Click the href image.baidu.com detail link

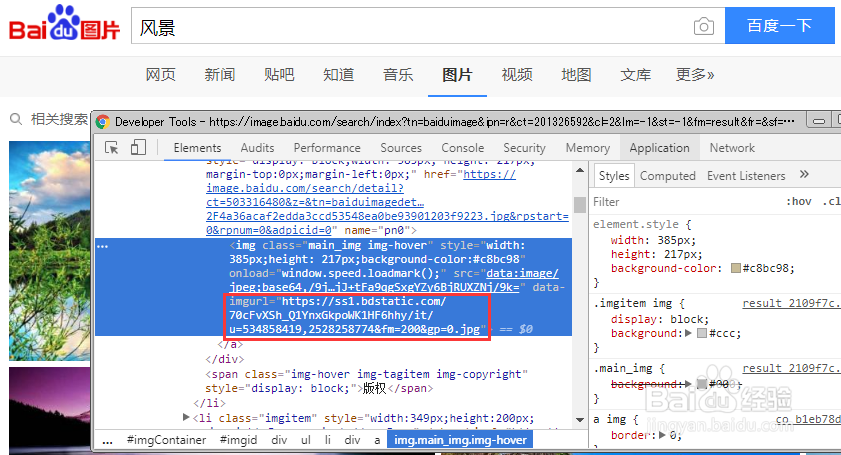click(387, 202)
